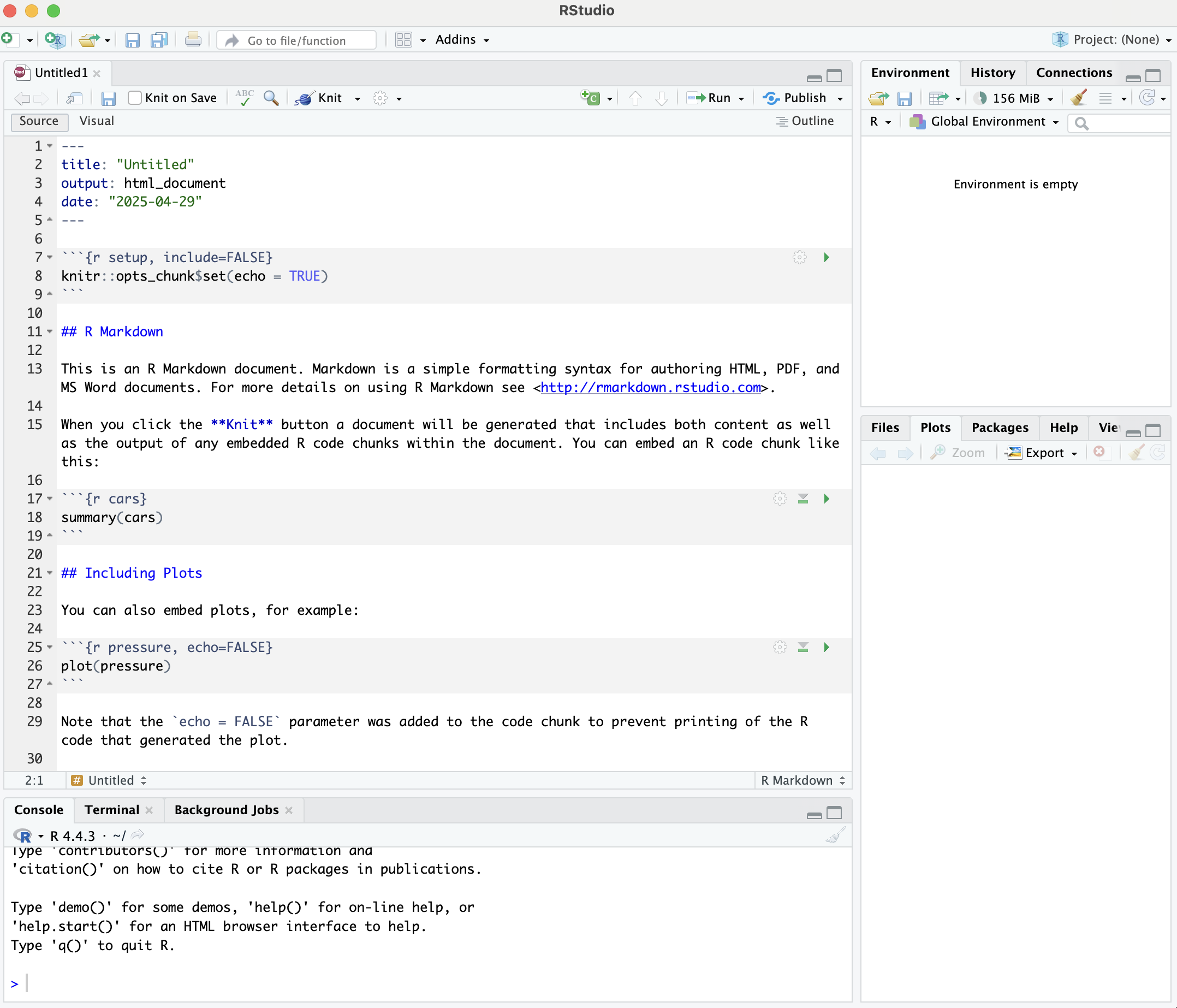Open the Untitled section navigator in status bar
This screenshot has width=1177, height=1008.
pos(109,780)
